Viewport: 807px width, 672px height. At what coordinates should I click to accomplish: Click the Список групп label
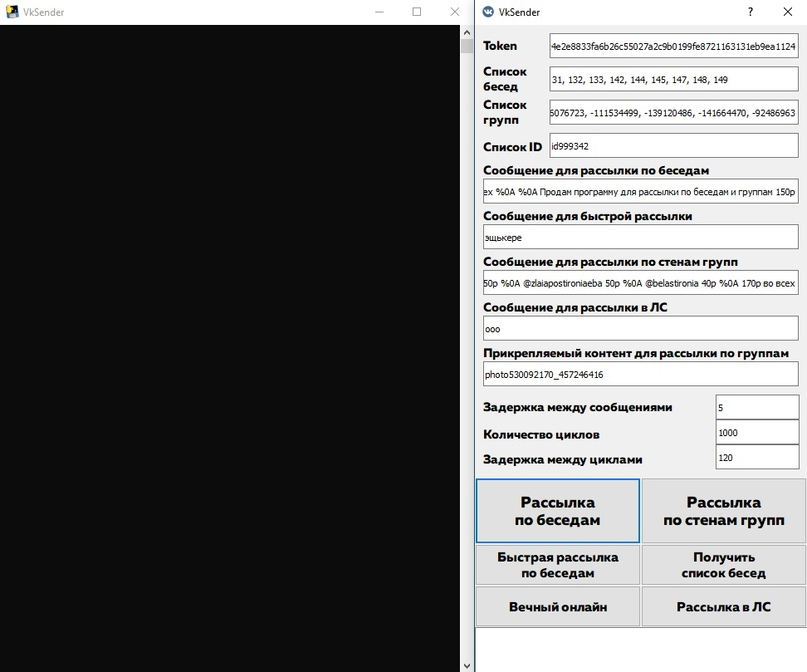tap(504, 112)
